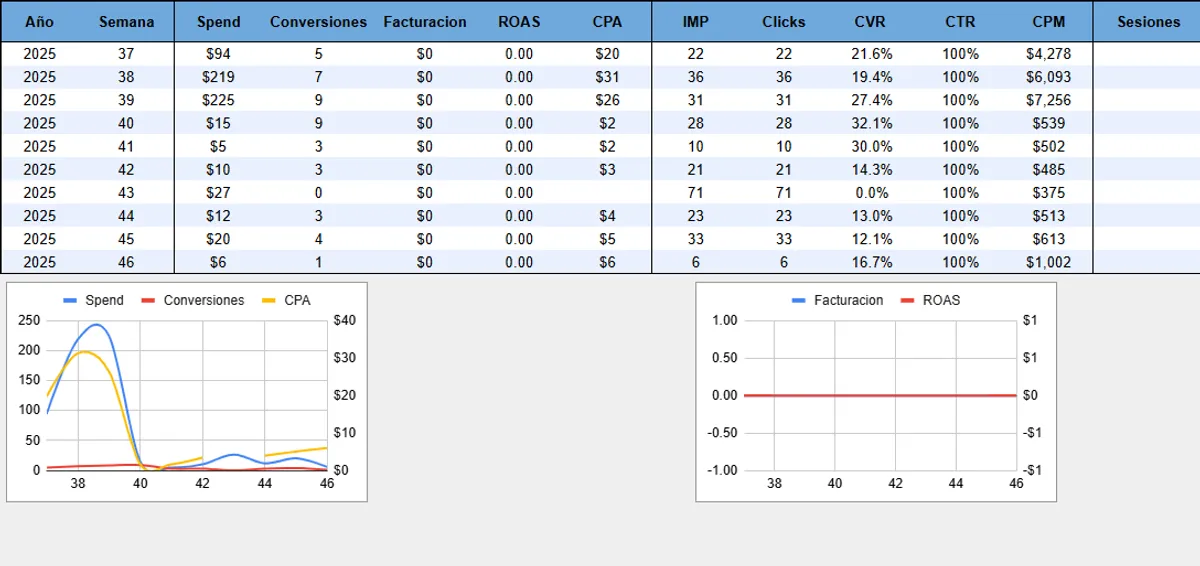Screen dimensions: 1200x566
Task: Click the Semana column header
Action: click(x=127, y=21)
